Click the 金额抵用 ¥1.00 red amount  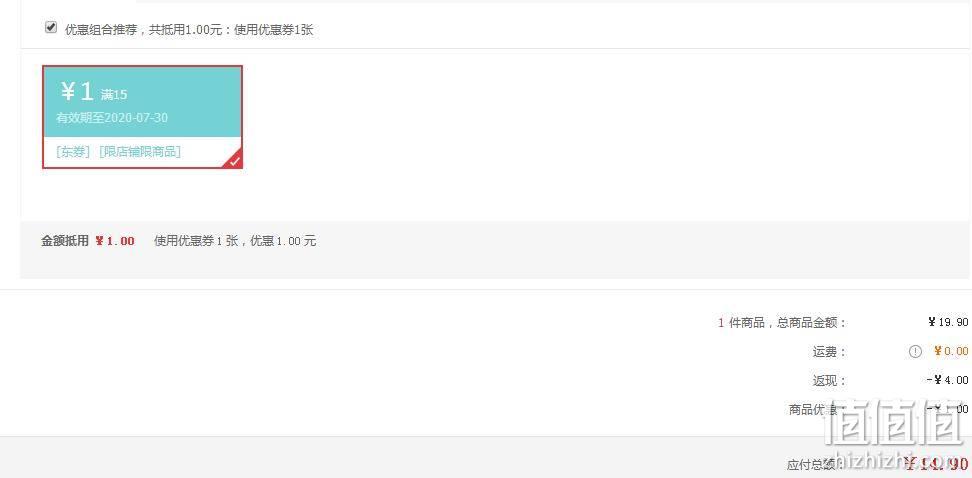coord(115,241)
